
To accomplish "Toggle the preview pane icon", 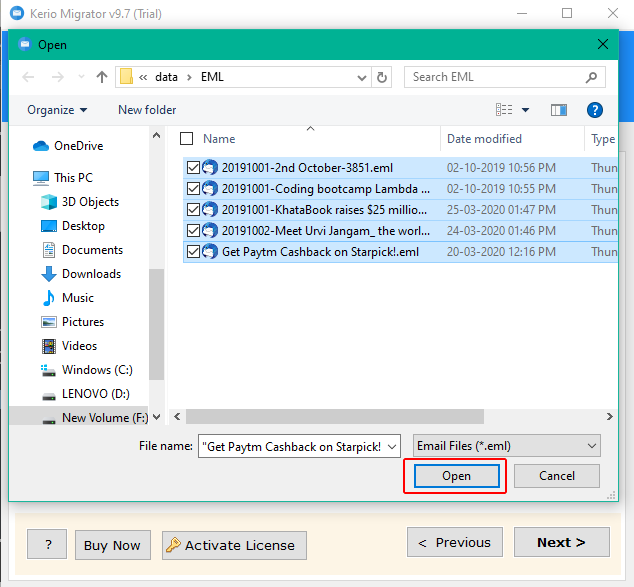I will pos(558,110).
